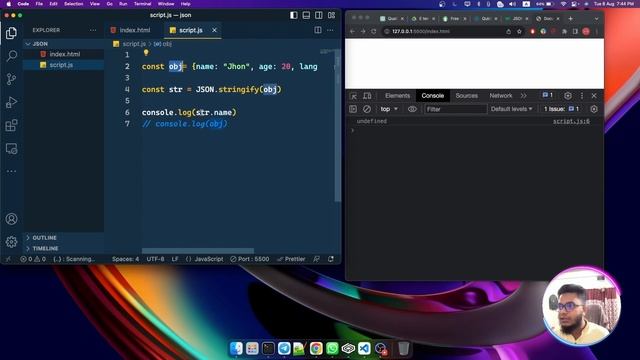Reload the page in Chrome
The width and height of the screenshot is (640, 360).
point(373,31)
